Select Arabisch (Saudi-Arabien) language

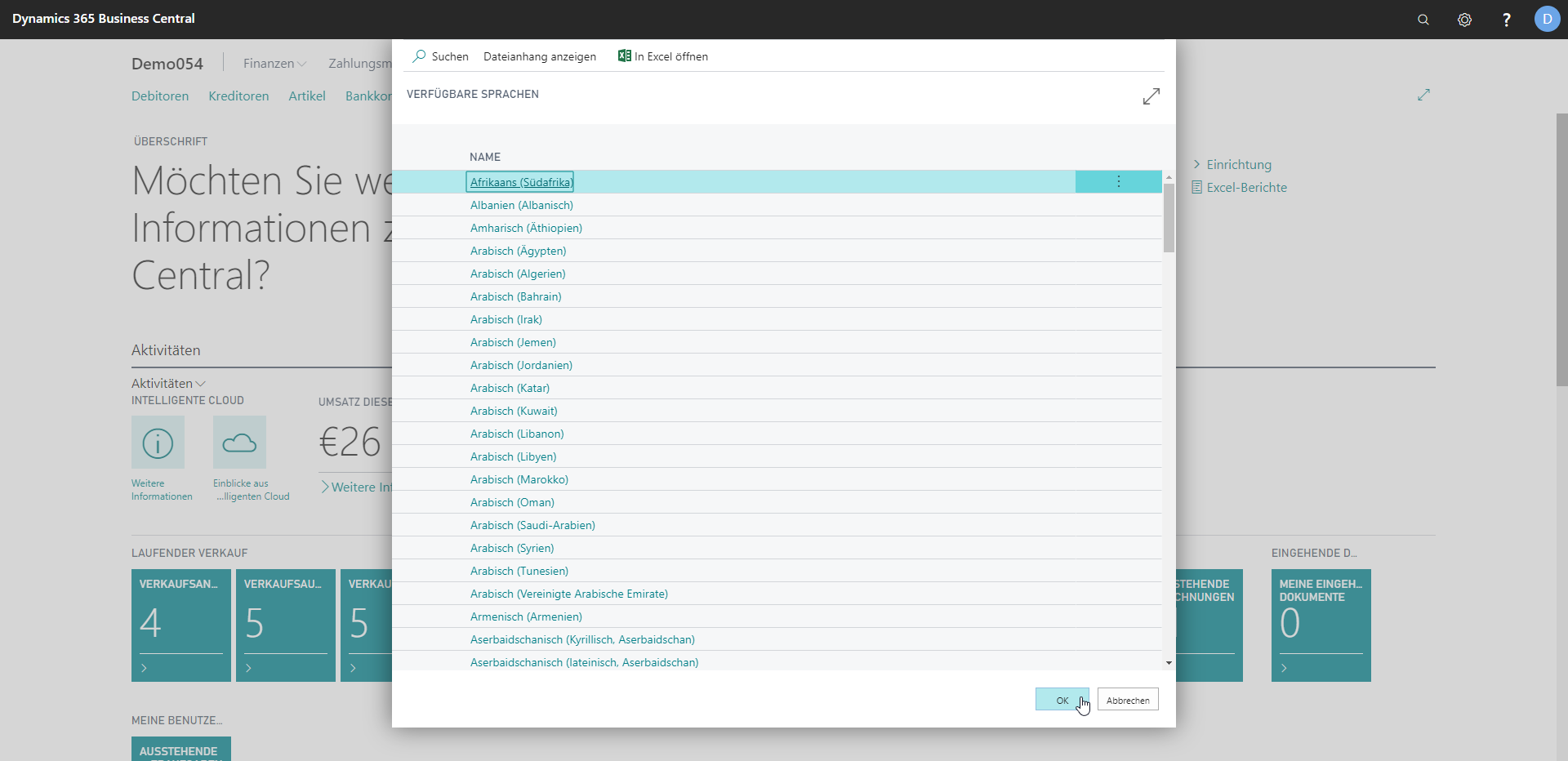532,525
